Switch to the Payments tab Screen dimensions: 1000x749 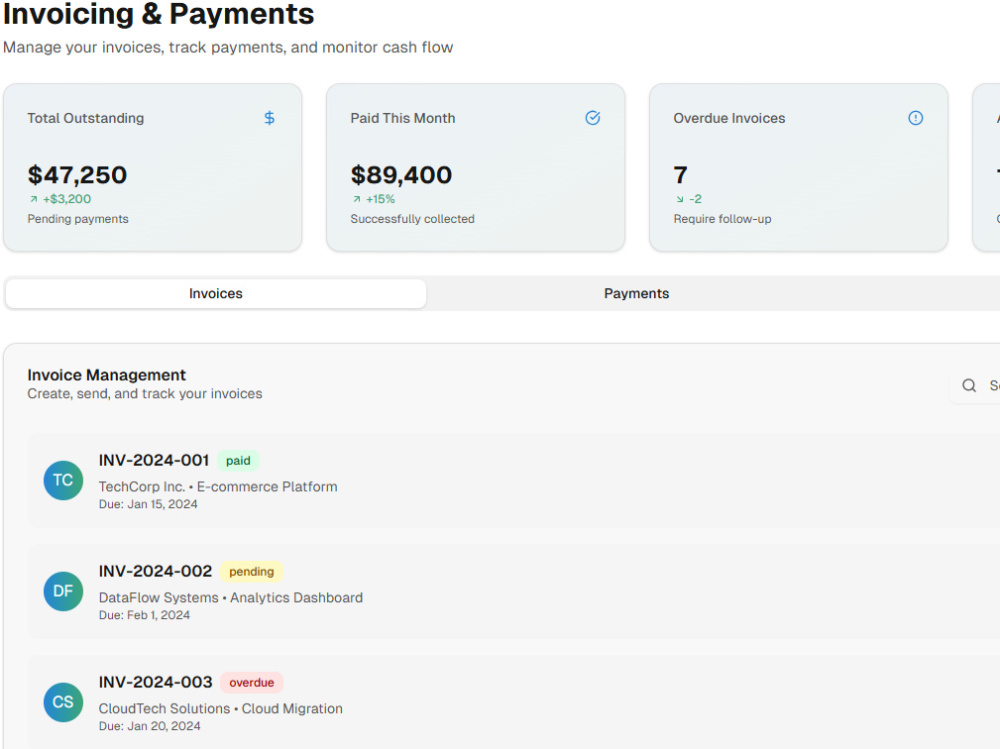pyautogui.click(x=636, y=293)
